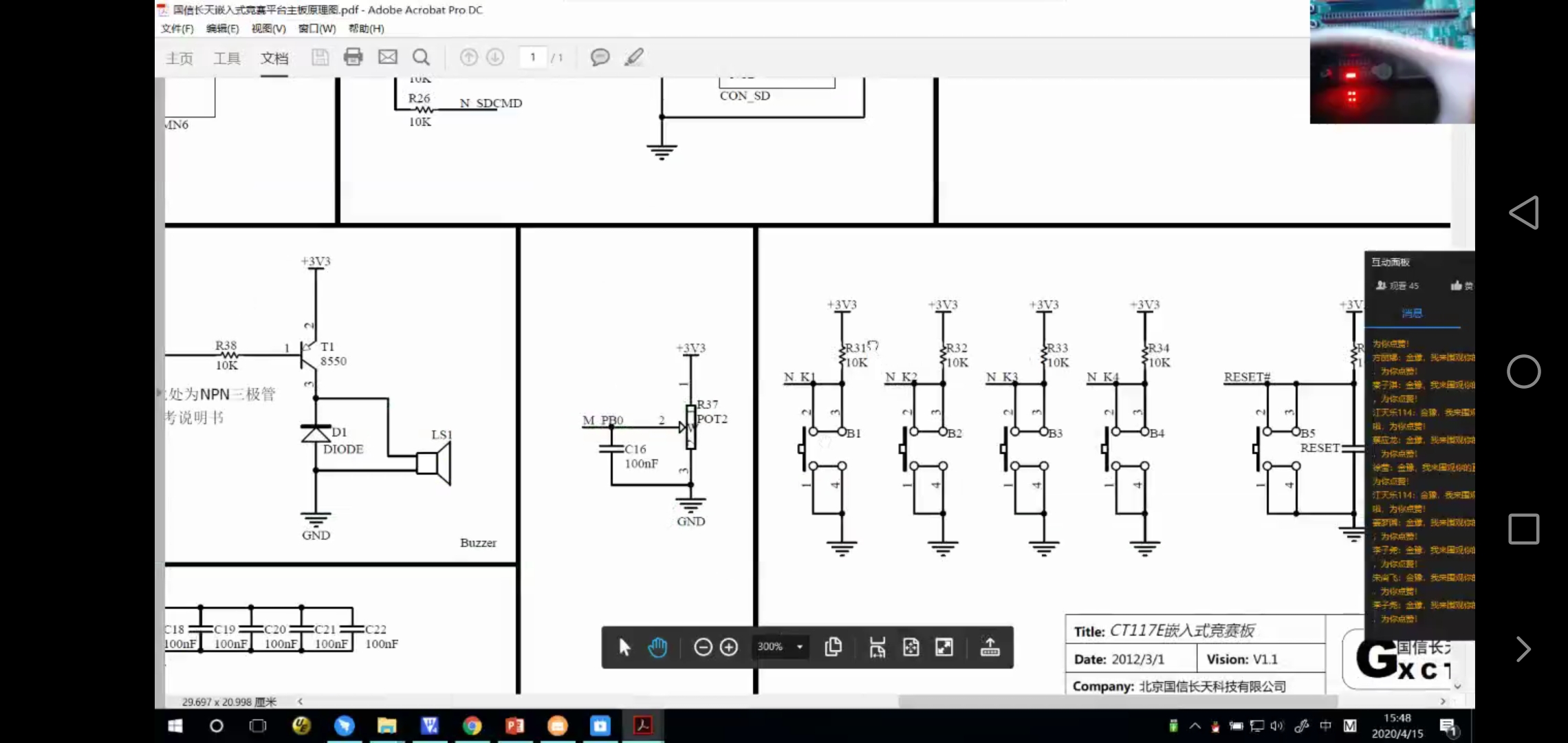
Task: Click the page number input field
Action: (533, 57)
